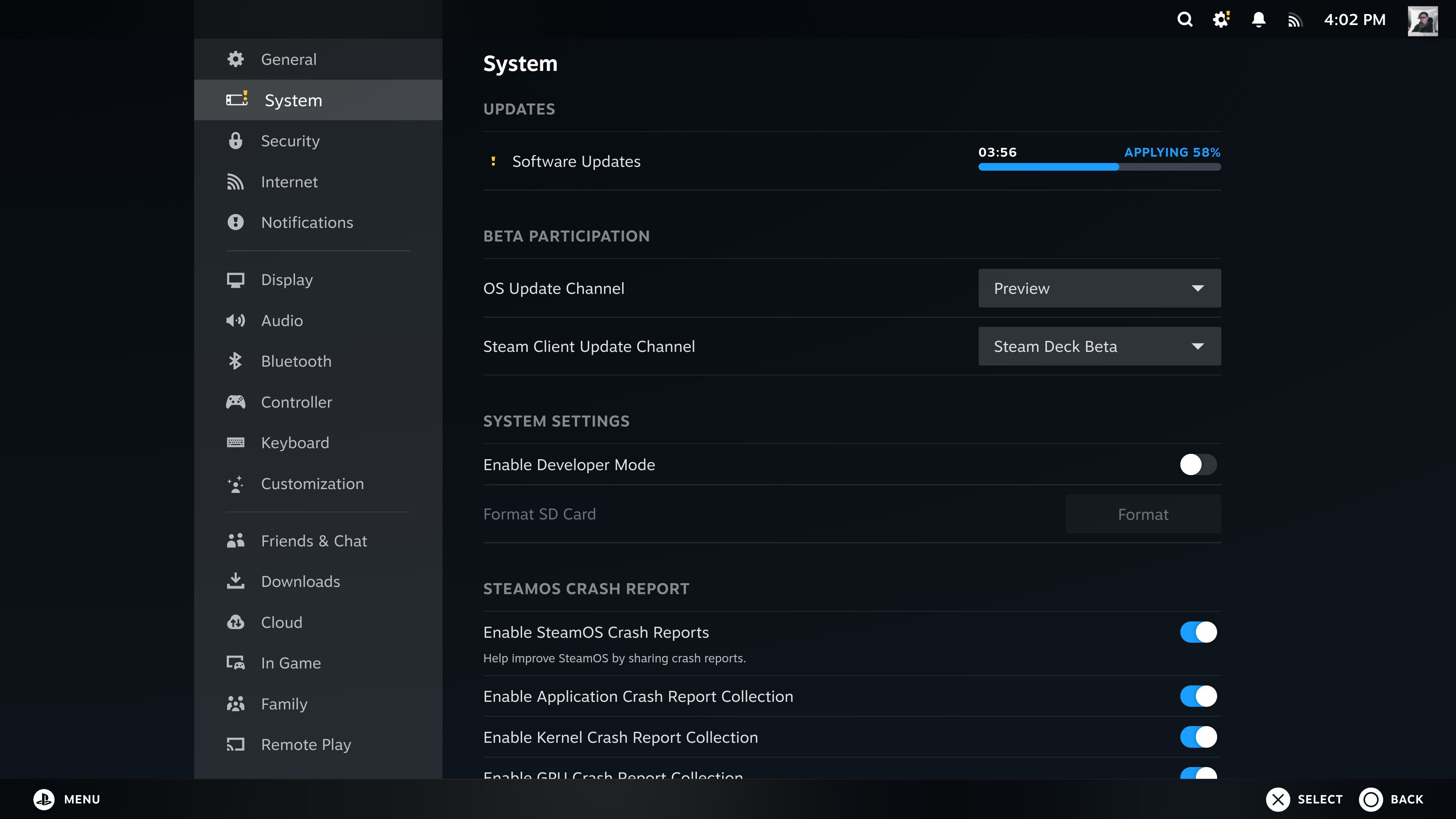This screenshot has height=819, width=1456.
Task: Click the Security lock icon
Action: [x=235, y=141]
